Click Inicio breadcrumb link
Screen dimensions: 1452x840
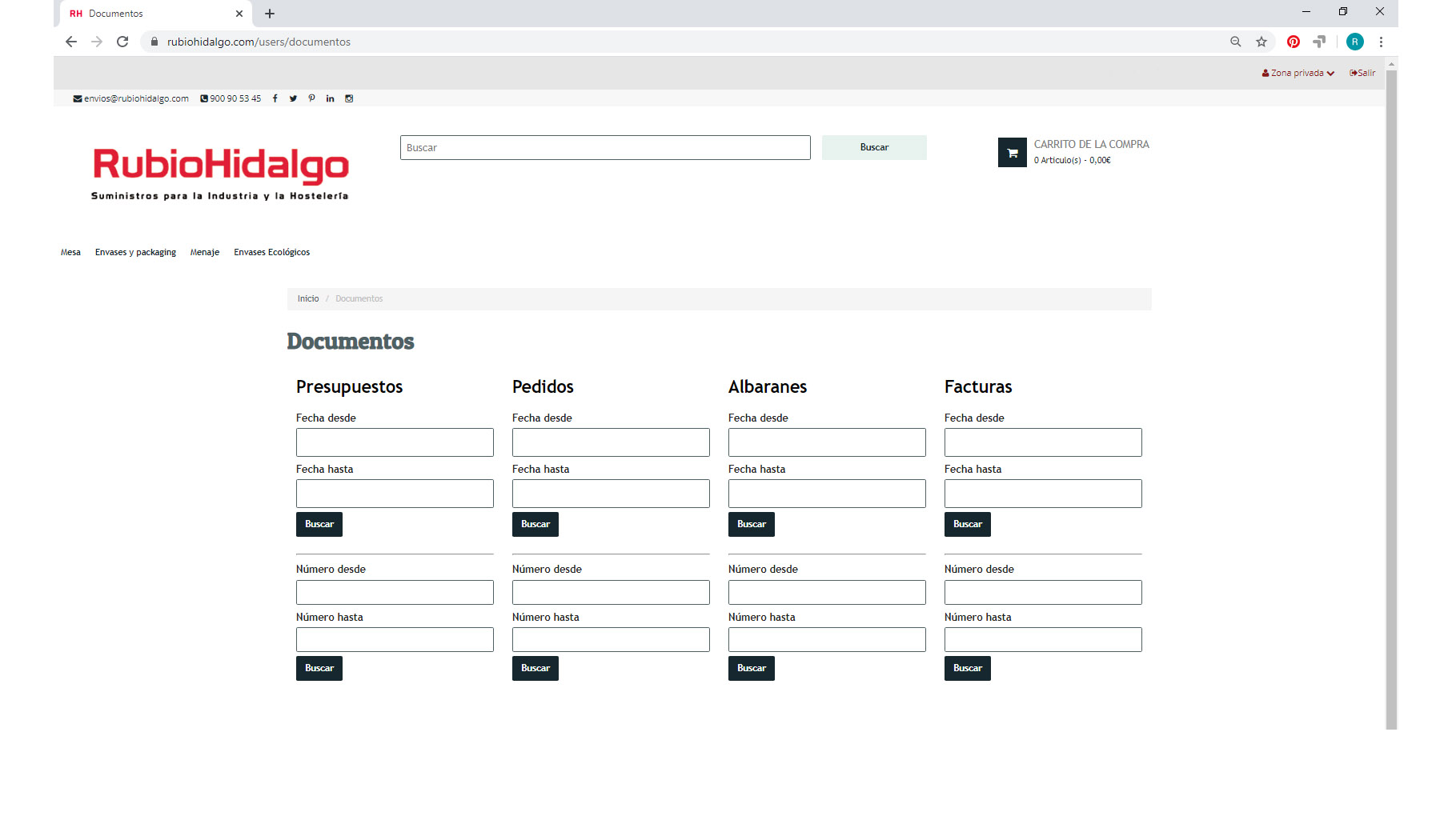[x=308, y=298]
